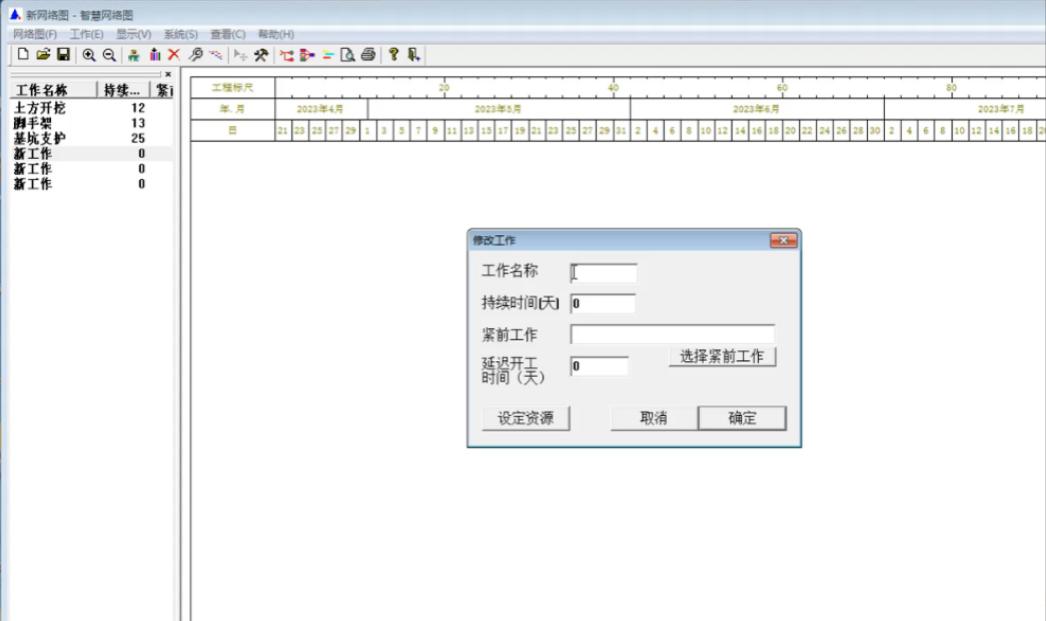1046x621 pixels.
Task: Zoom in with the plus magnifier icon
Action: [89, 55]
